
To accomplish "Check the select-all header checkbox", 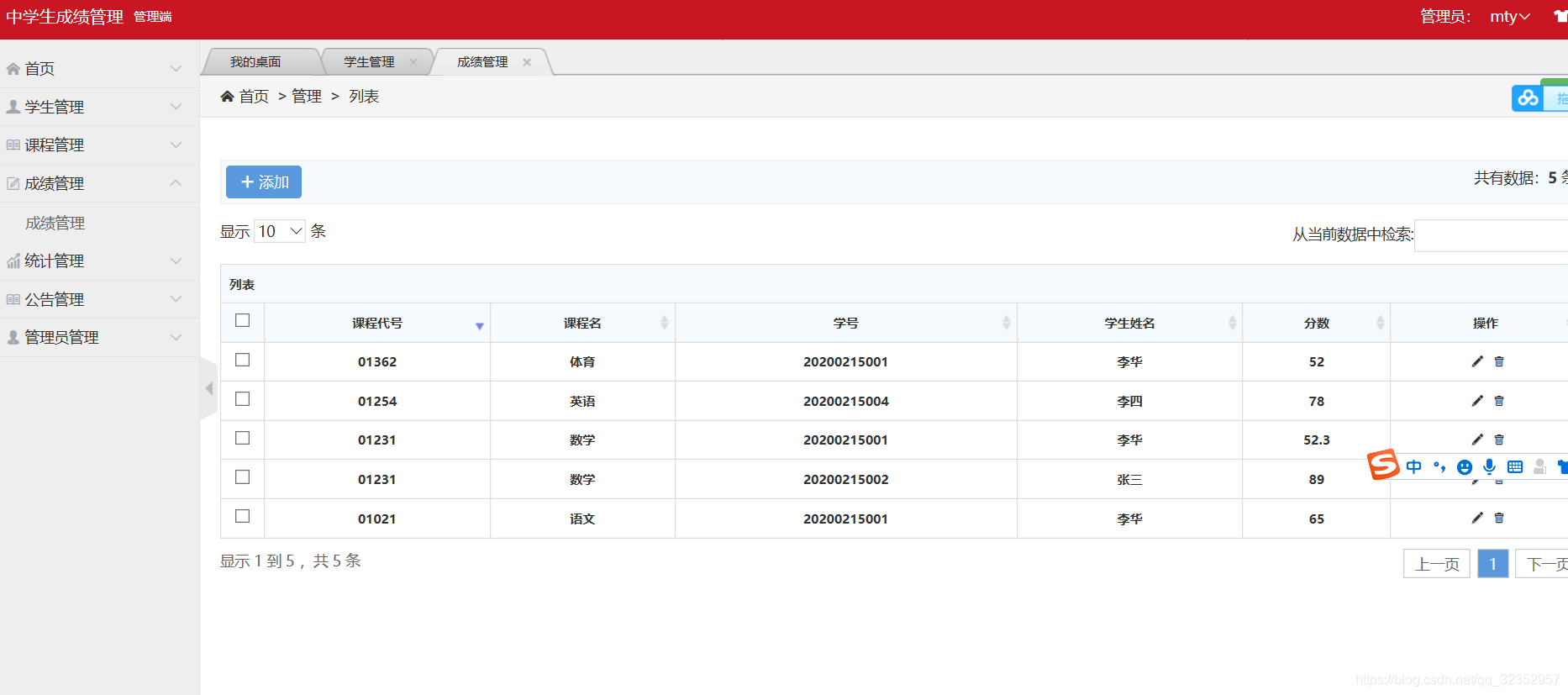I will pos(243,320).
